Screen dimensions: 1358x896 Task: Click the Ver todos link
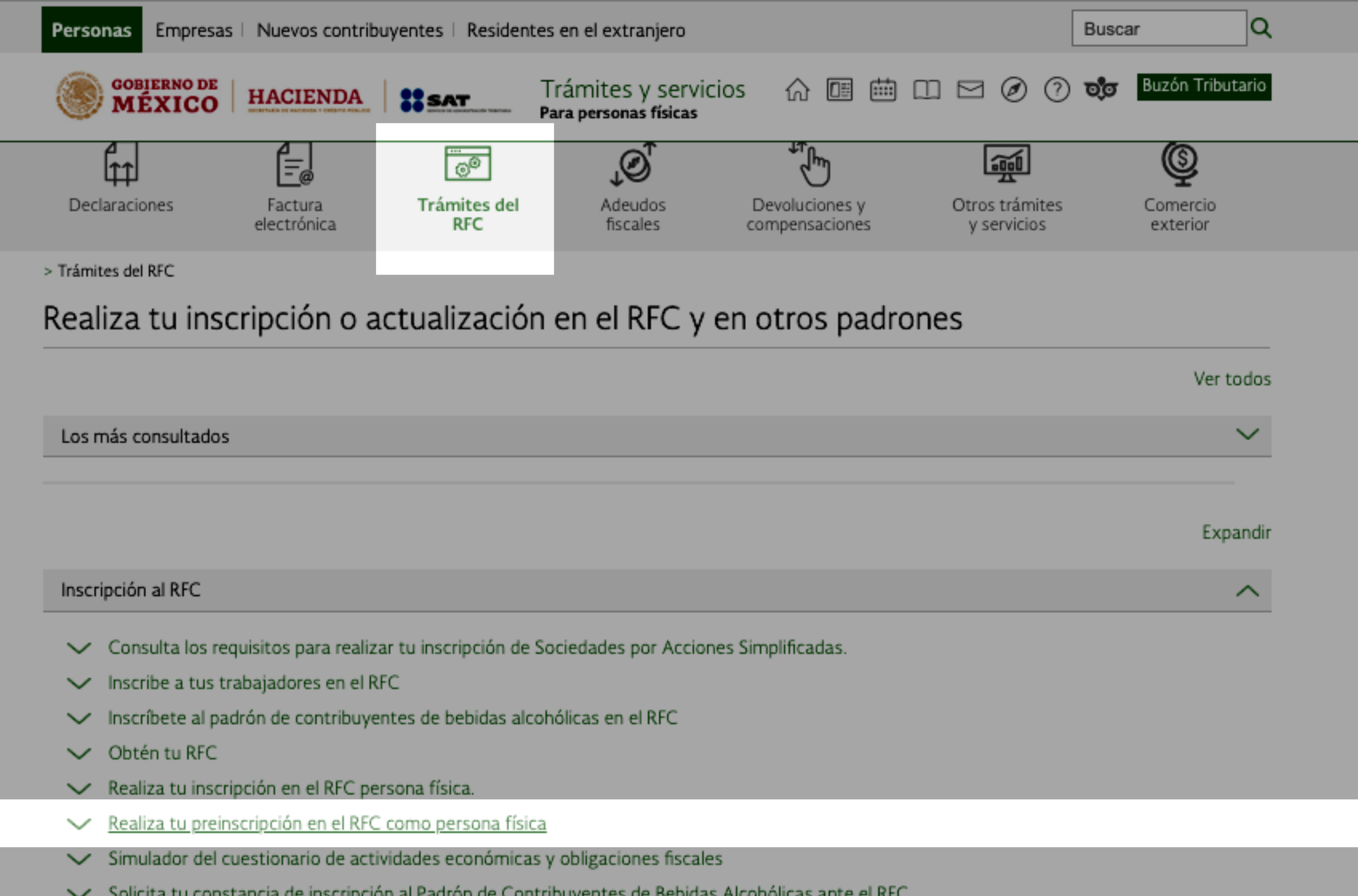click(x=1232, y=378)
